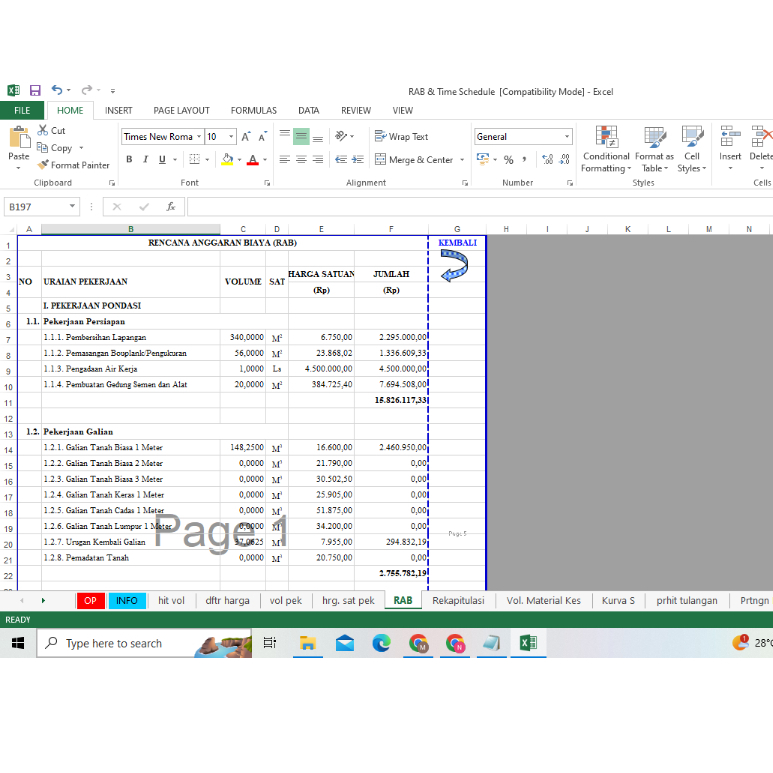773x773 pixels.
Task: Click the Cut command
Action: coord(52,131)
